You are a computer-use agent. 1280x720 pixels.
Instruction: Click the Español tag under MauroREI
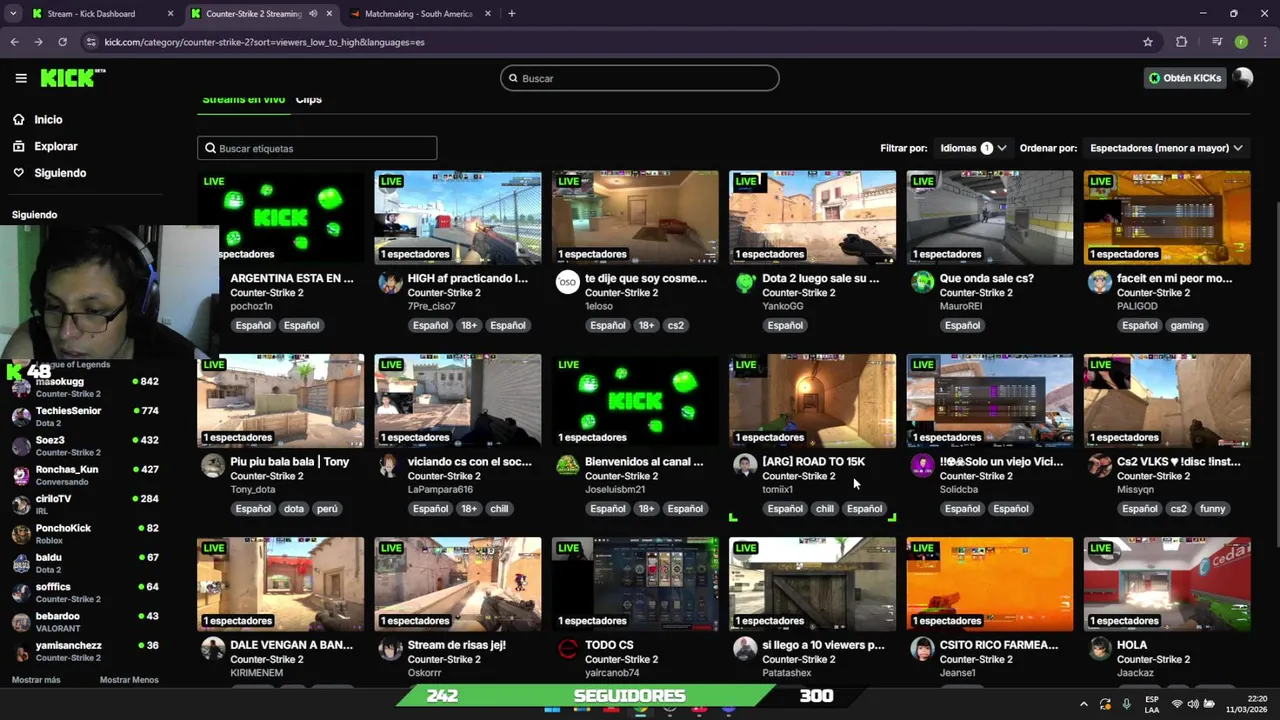coord(962,325)
